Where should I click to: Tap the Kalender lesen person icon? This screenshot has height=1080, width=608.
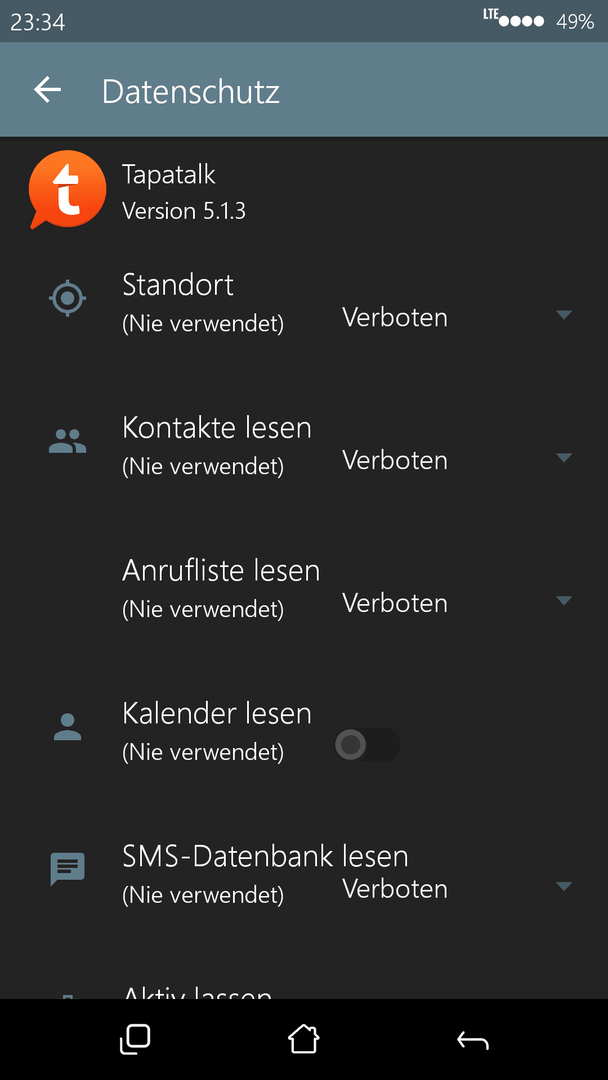click(x=67, y=727)
